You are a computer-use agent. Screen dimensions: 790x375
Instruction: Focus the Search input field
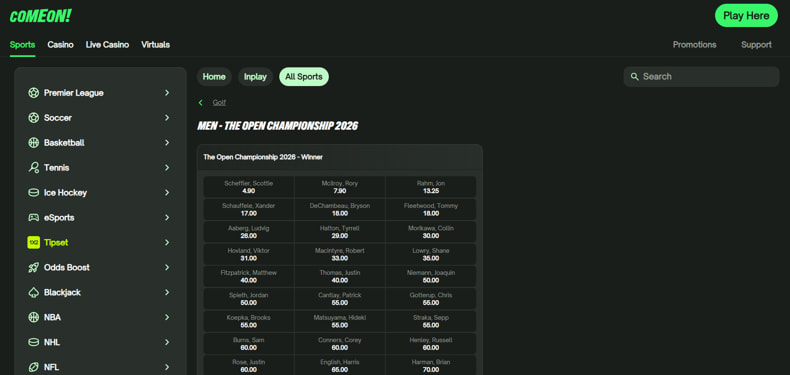pos(701,77)
